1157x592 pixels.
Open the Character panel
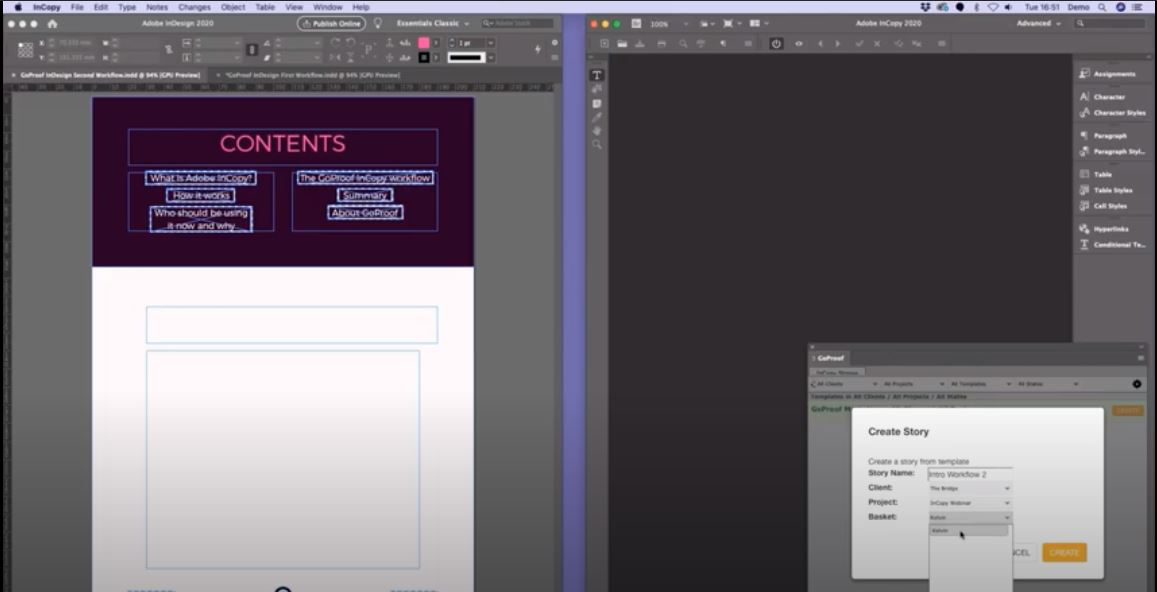point(1102,97)
